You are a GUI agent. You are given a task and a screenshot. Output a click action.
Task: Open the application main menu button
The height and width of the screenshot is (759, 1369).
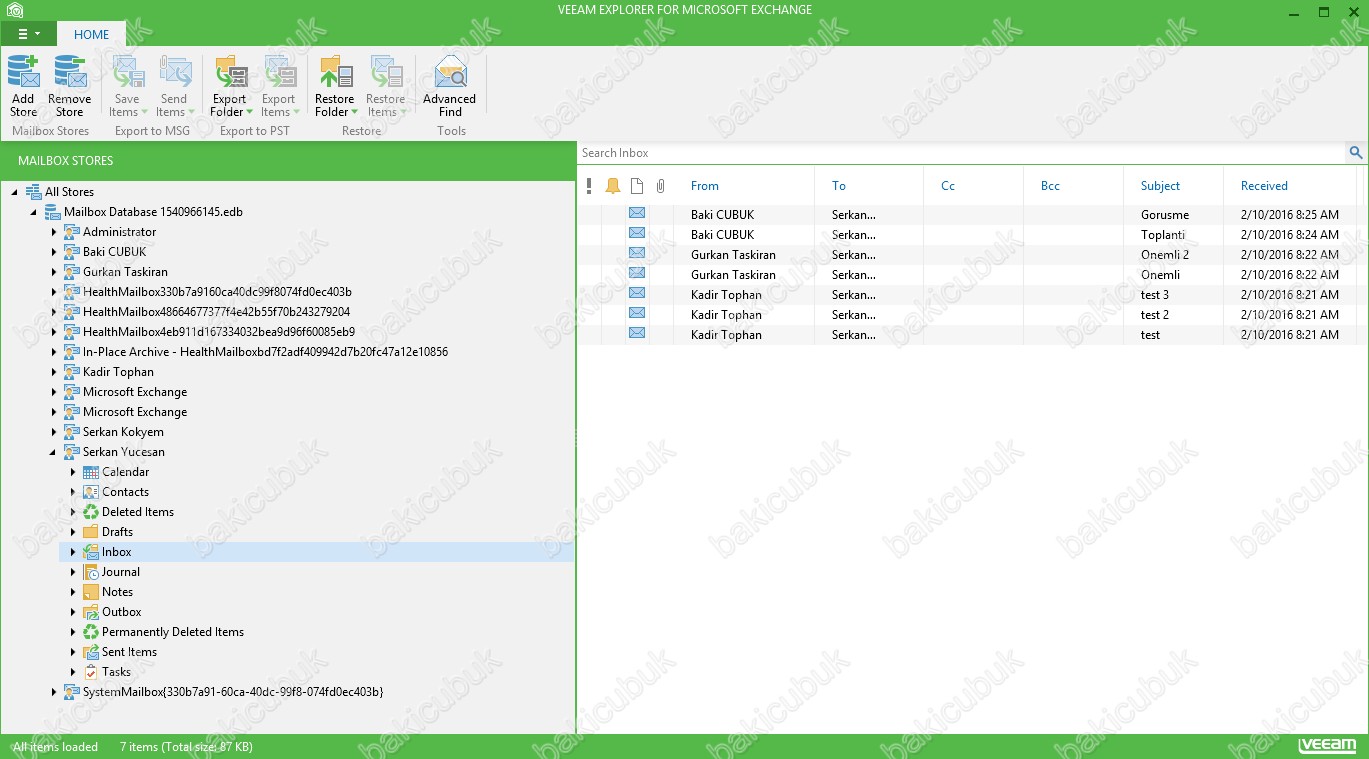pos(28,33)
